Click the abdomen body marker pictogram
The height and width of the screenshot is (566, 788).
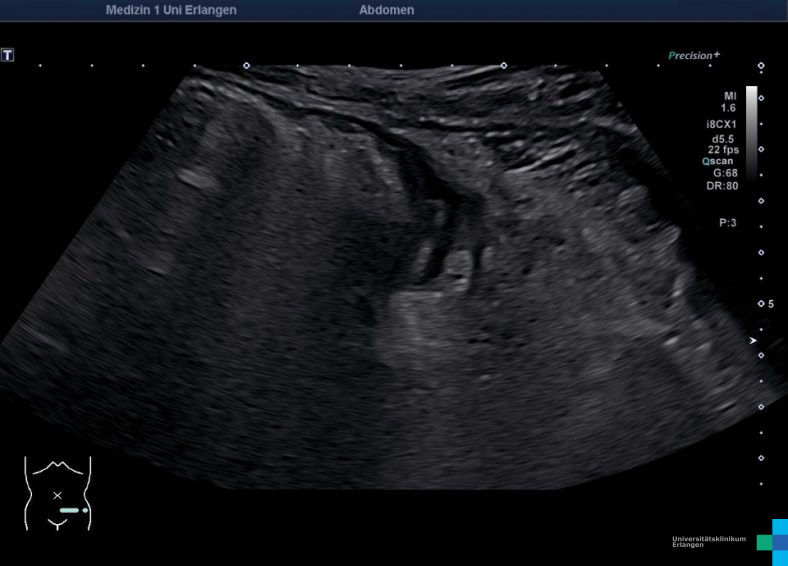(57, 493)
